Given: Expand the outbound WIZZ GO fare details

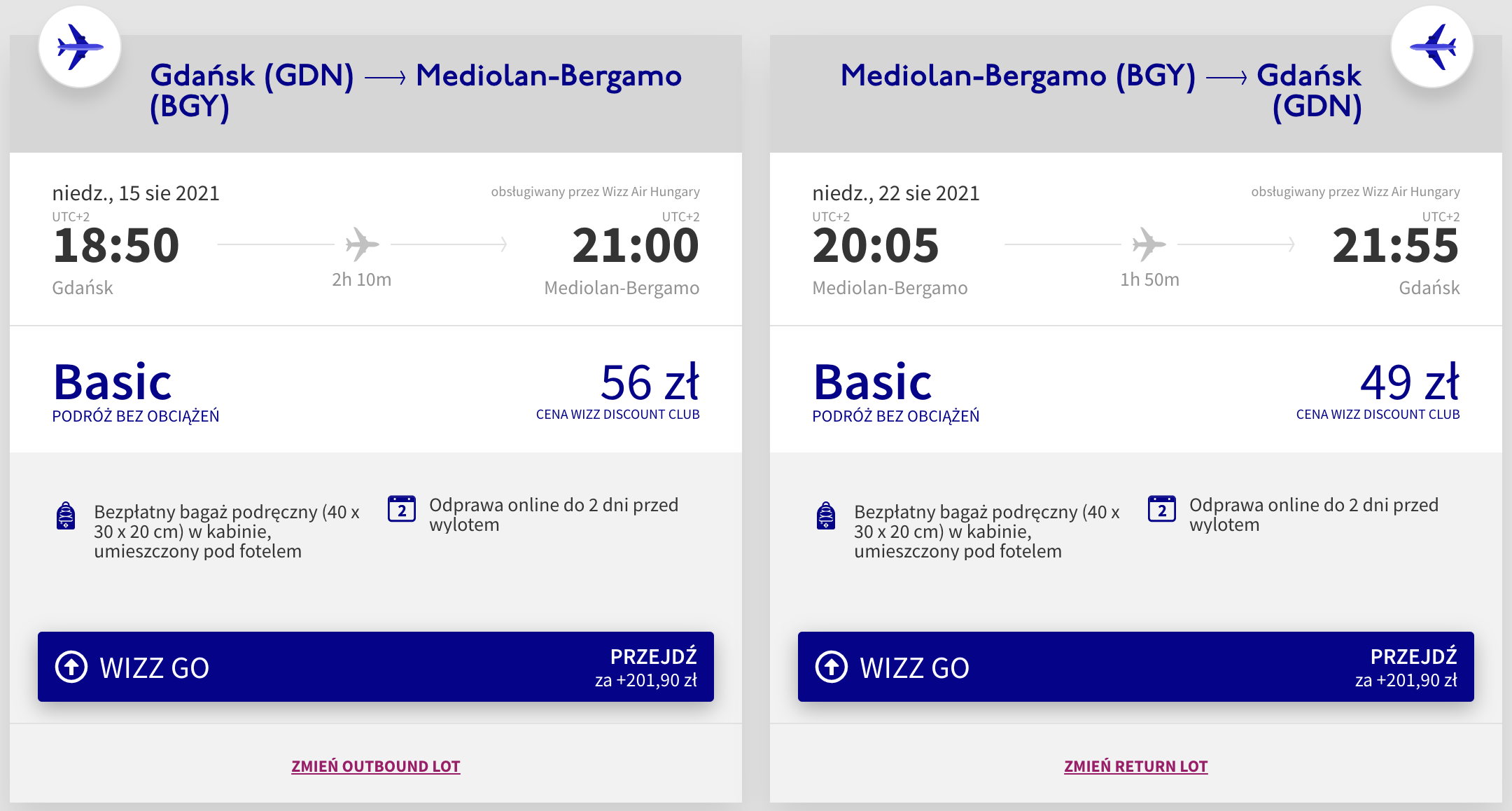Looking at the screenshot, I should 375,666.
